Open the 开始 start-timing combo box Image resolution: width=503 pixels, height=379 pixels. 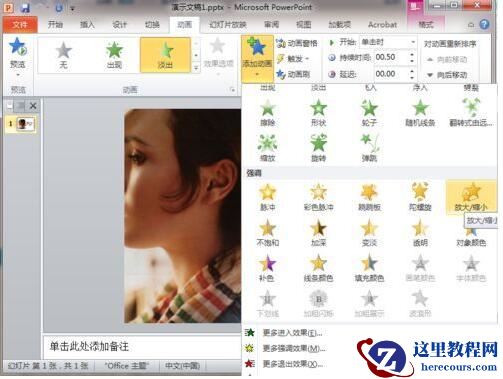pos(388,42)
